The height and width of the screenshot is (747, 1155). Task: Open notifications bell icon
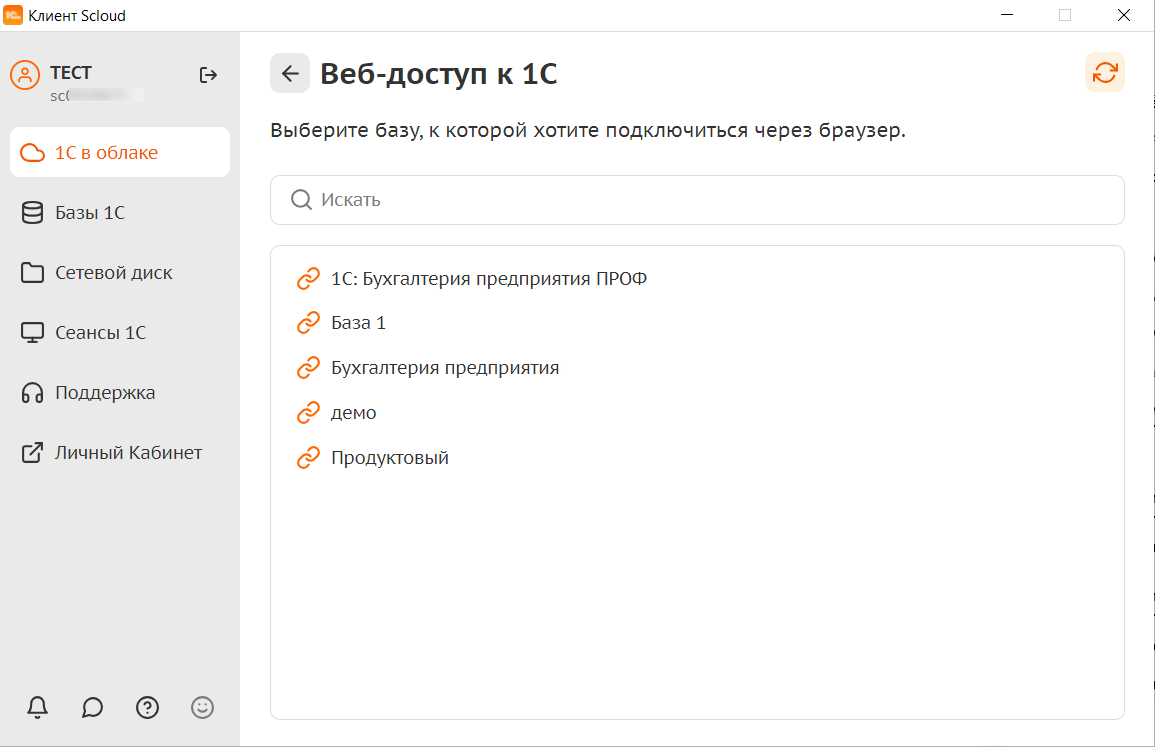(x=38, y=707)
